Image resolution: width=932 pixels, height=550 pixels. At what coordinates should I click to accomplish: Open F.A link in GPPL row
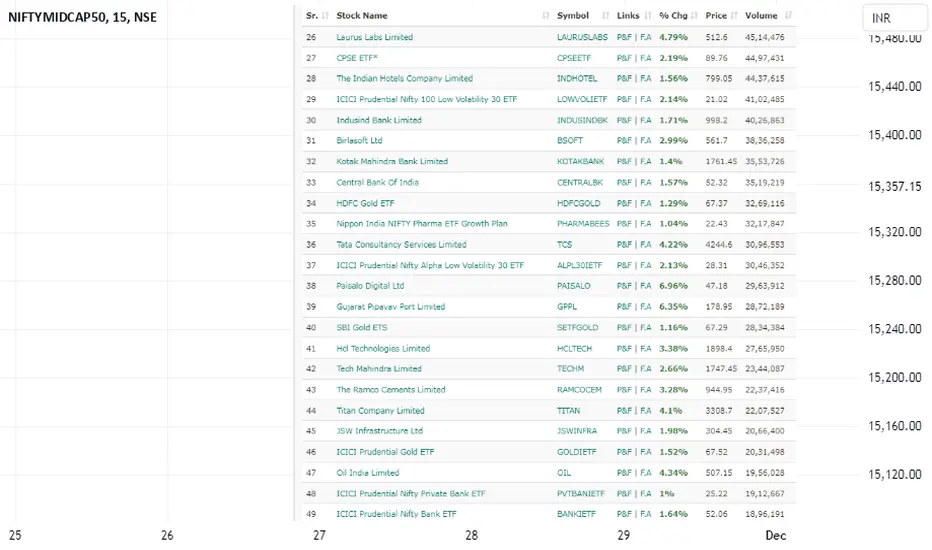click(646, 306)
